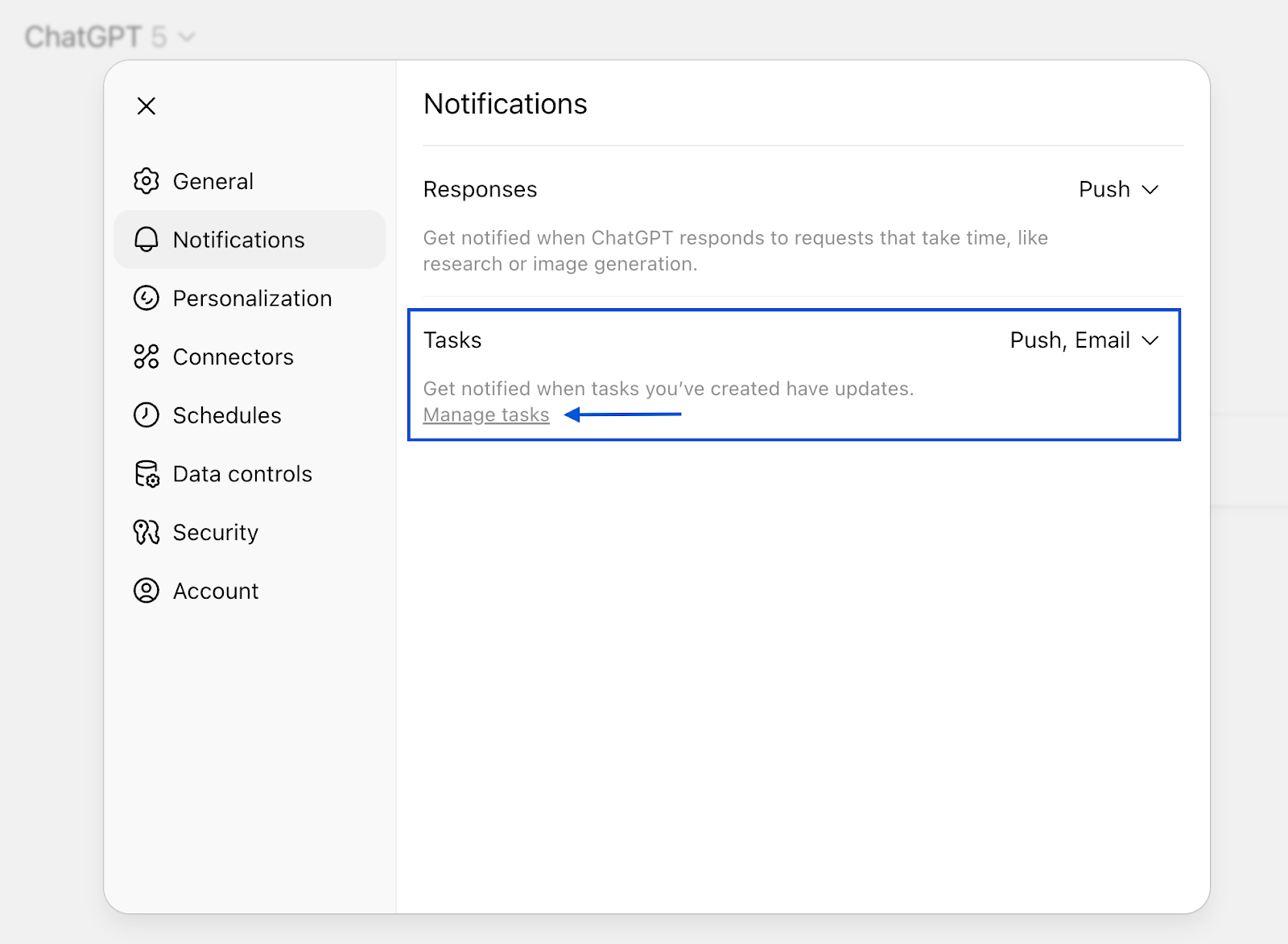Click the Notifications bell icon
This screenshot has height=944, width=1288.
[147, 240]
